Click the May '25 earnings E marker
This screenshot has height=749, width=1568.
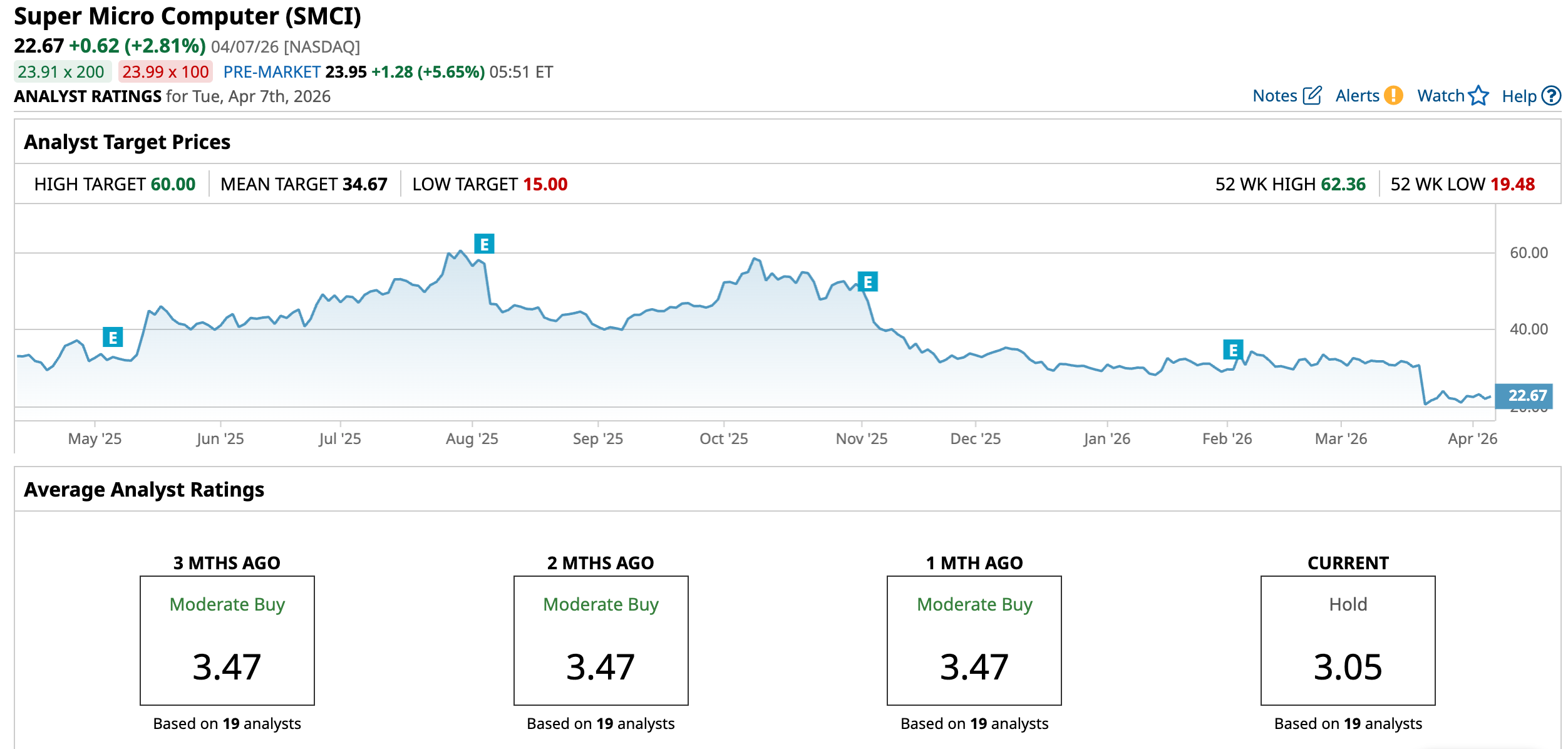[x=113, y=338]
